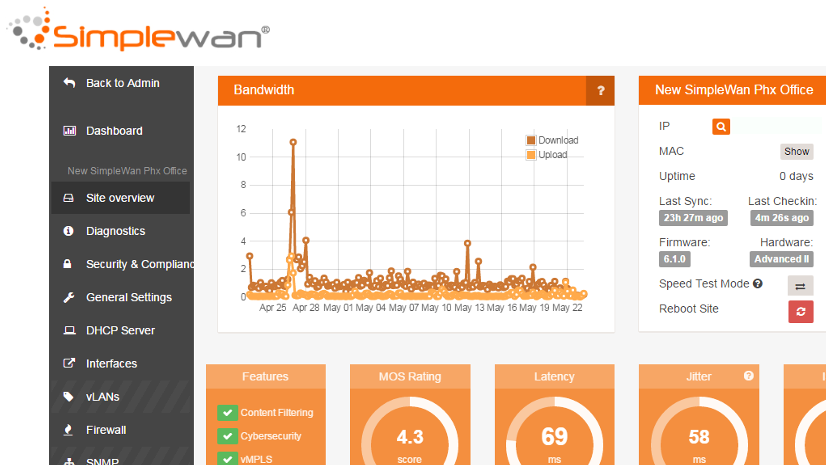Open Site overview in the sidebar
This screenshot has height=465, width=826.
(120, 198)
